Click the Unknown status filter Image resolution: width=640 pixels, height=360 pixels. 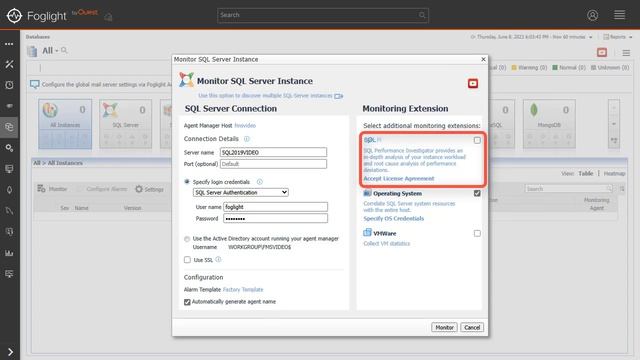click(609, 67)
